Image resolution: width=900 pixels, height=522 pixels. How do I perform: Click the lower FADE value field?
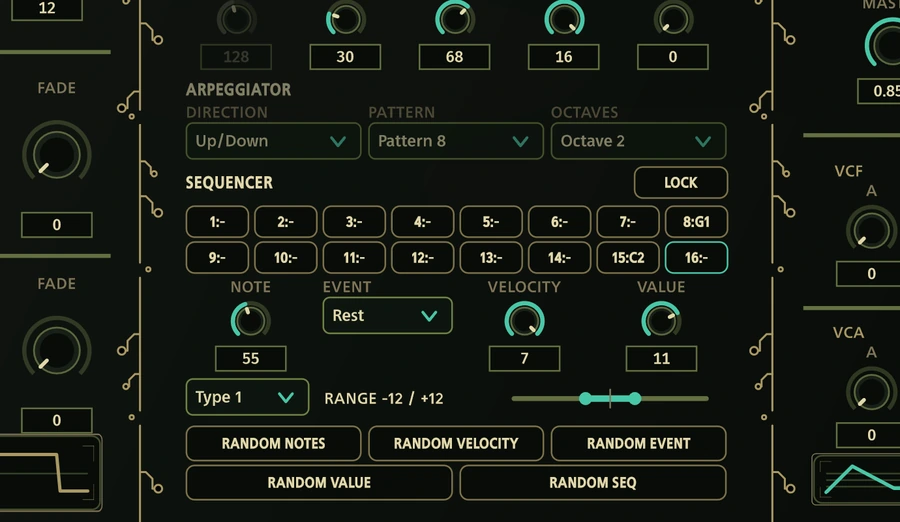(x=56, y=420)
